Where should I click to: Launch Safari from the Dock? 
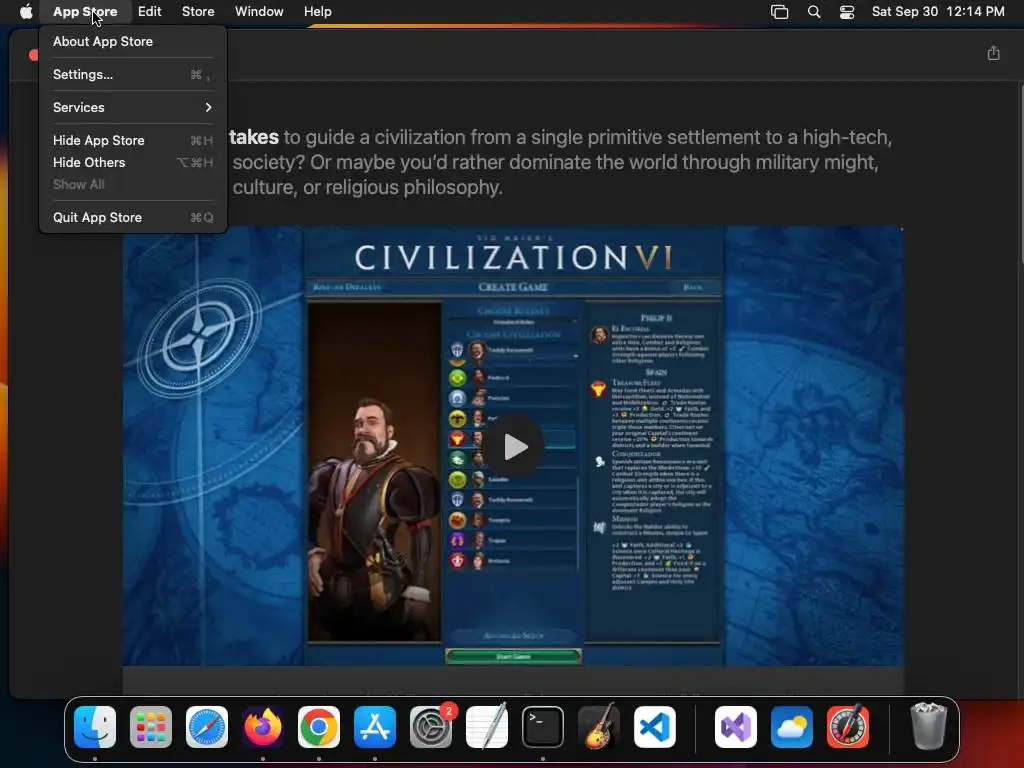tap(207, 727)
